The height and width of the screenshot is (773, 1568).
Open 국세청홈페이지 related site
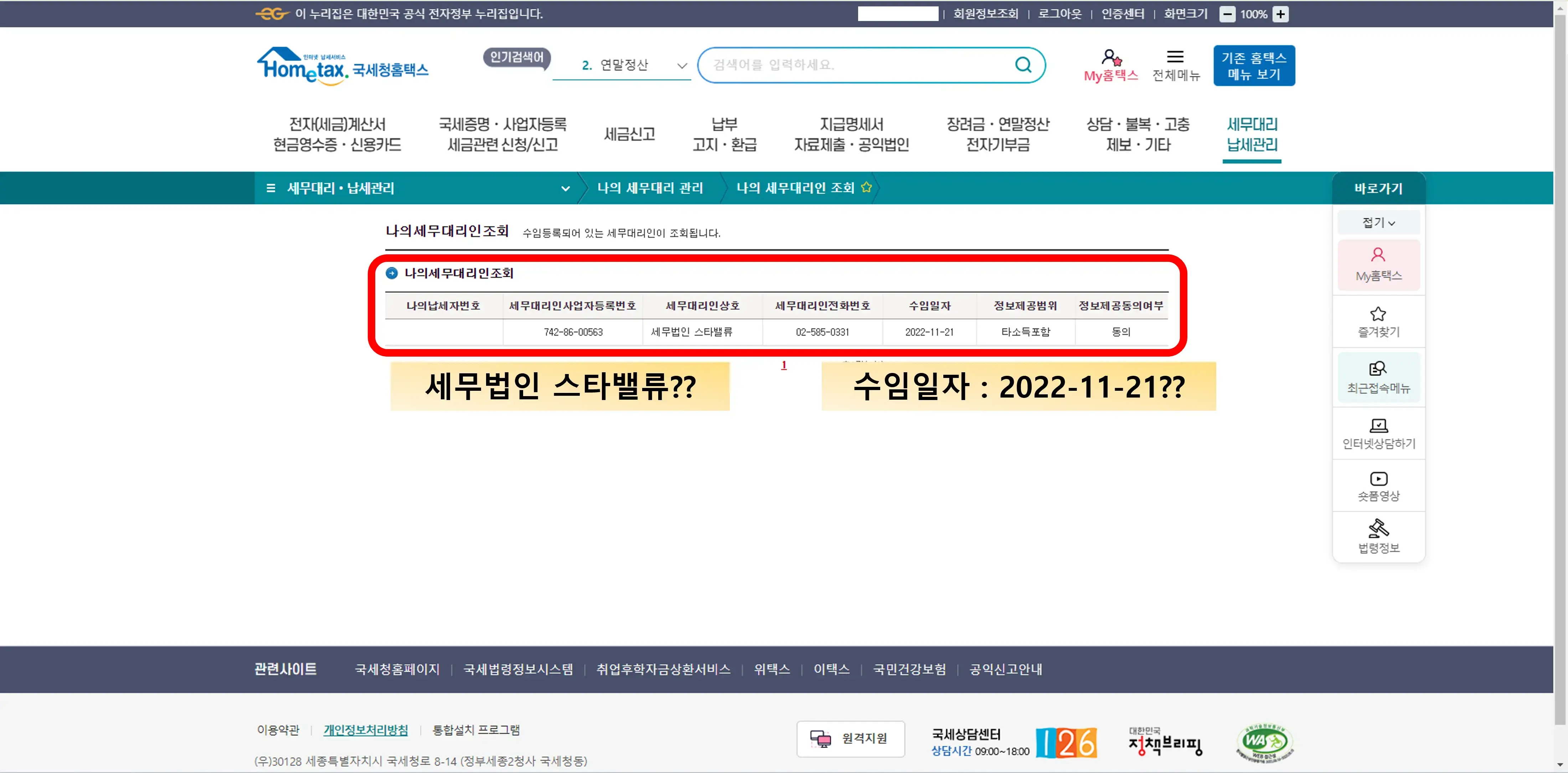397,669
